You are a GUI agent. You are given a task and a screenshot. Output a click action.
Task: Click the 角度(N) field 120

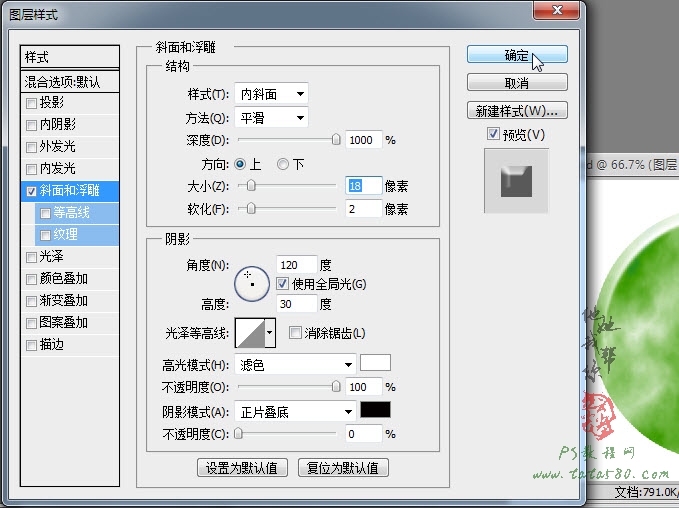point(297,265)
